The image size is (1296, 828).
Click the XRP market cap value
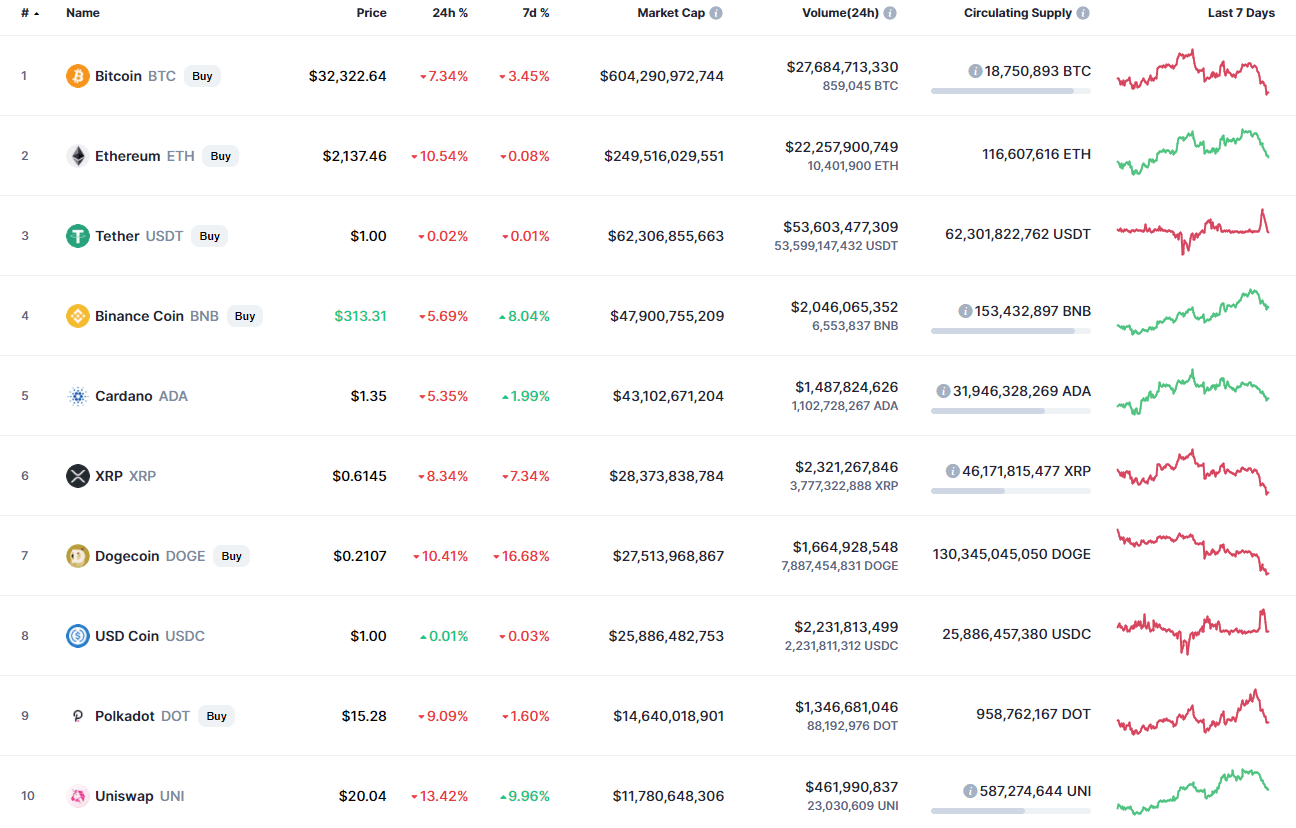click(666, 476)
